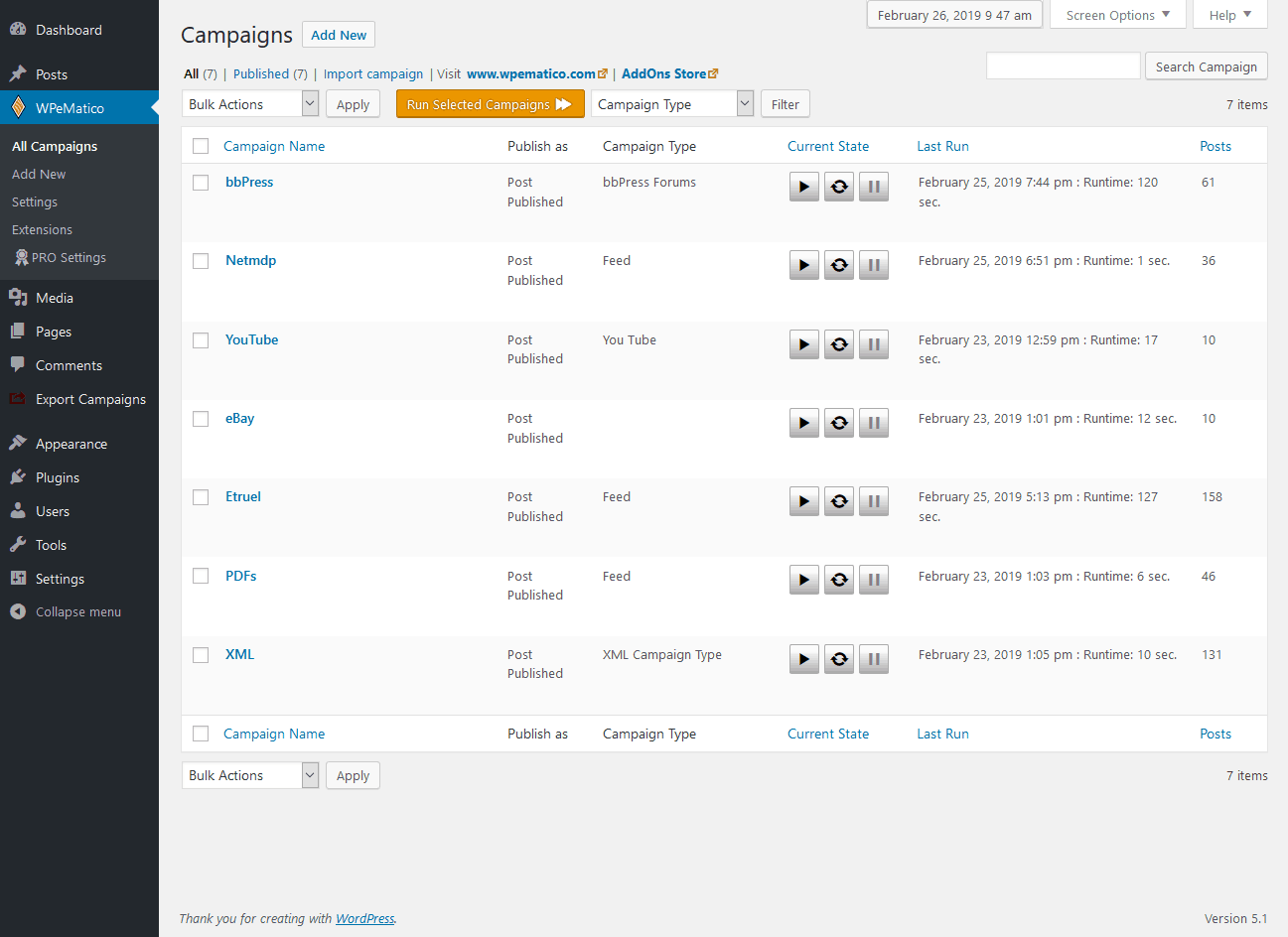The width and height of the screenshot is (1288, 937).
Task: Run the eBay campaign using its play icon
Action: point(803,422)
